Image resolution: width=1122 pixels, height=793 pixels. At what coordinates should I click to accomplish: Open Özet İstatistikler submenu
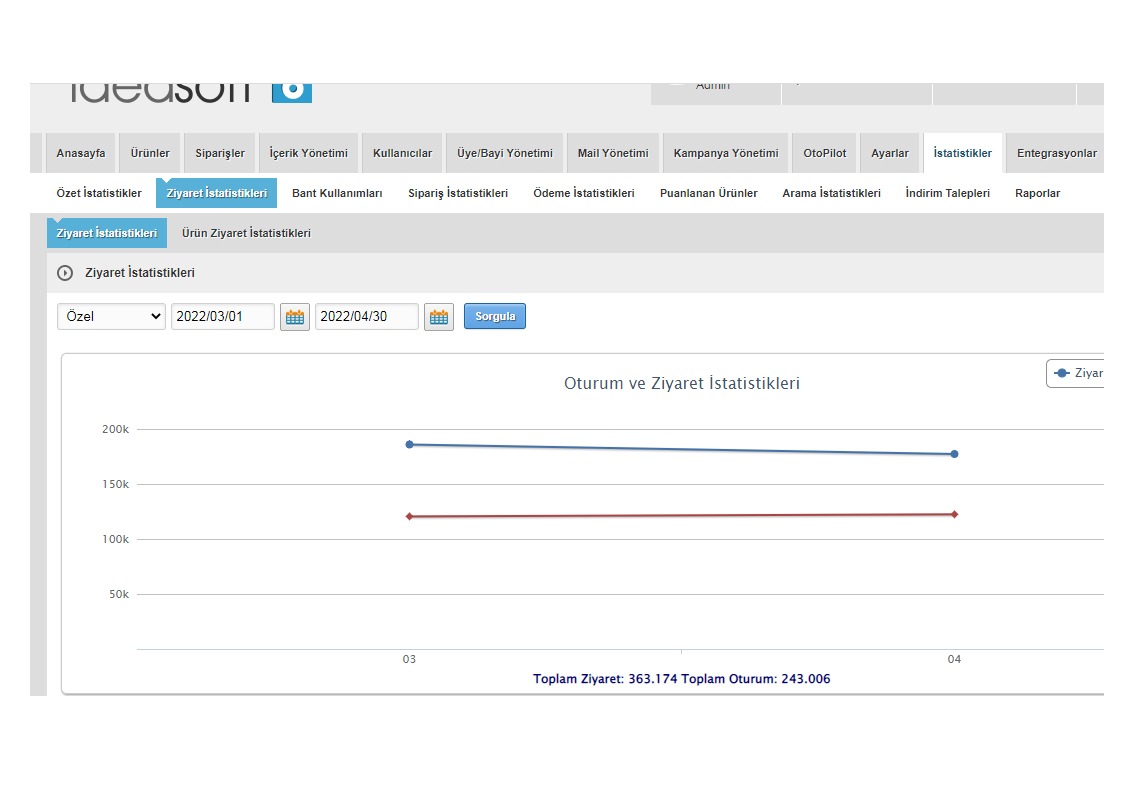(x=99, y=193)
